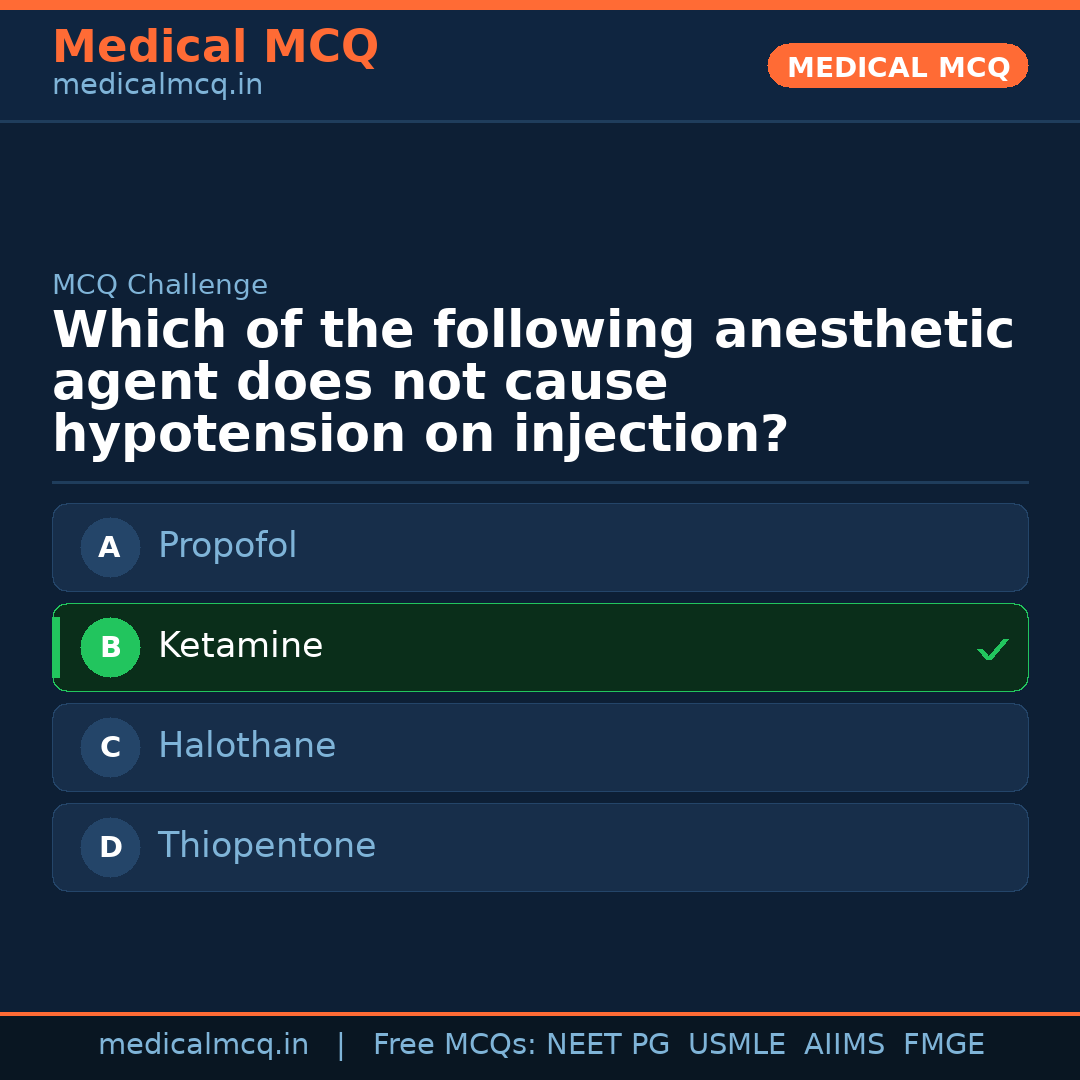Select the Propofol answer option
Image resolution: width=1080 pixels, height=1080 pixels.
tap(540, 547)
